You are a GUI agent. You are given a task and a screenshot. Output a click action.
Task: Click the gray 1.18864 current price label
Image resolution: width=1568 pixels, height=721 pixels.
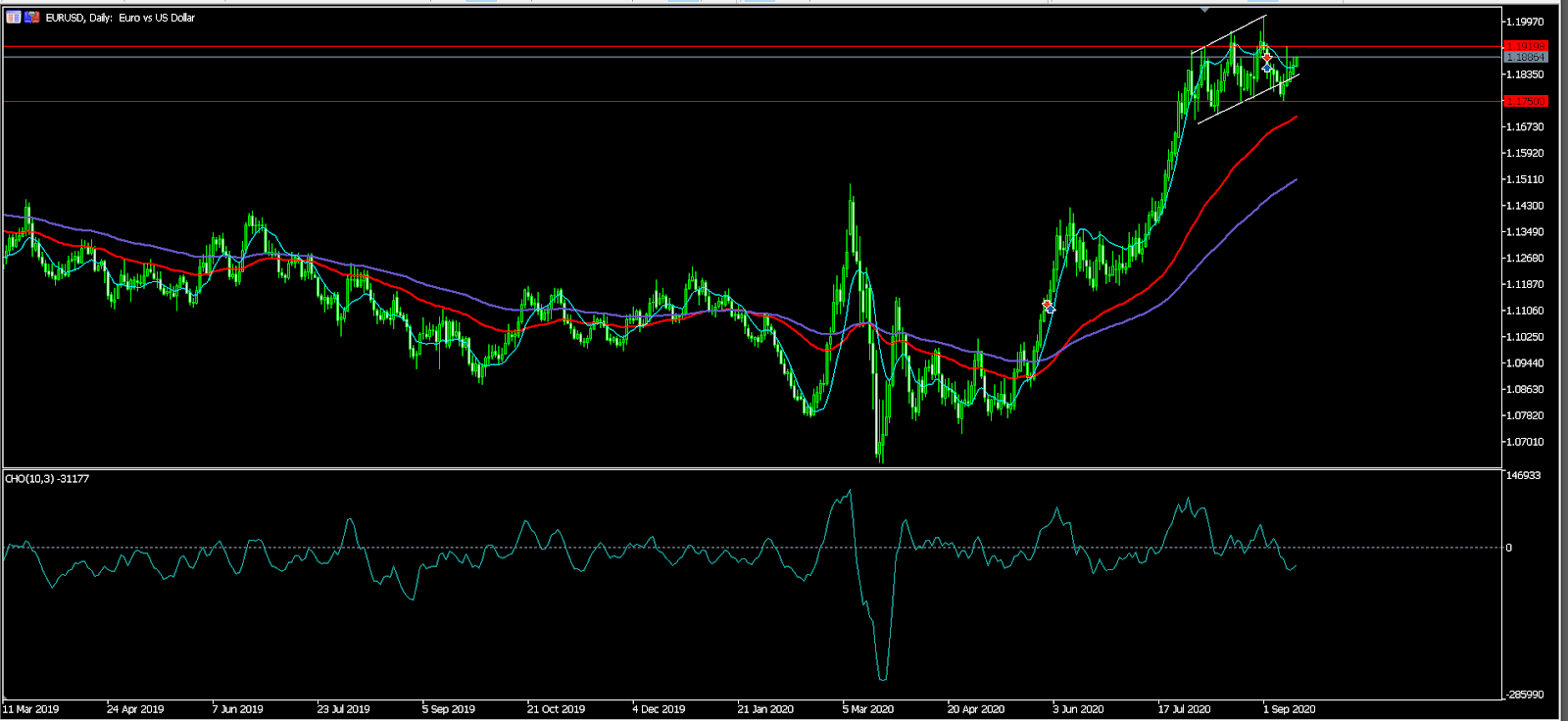click(1525, 58)
